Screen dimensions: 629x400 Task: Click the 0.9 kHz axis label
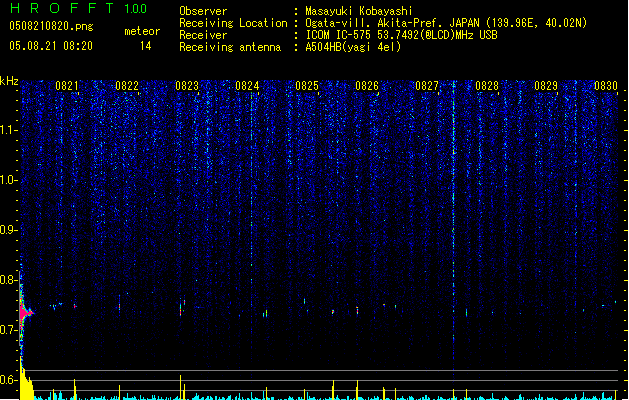(x=9, y=229)
